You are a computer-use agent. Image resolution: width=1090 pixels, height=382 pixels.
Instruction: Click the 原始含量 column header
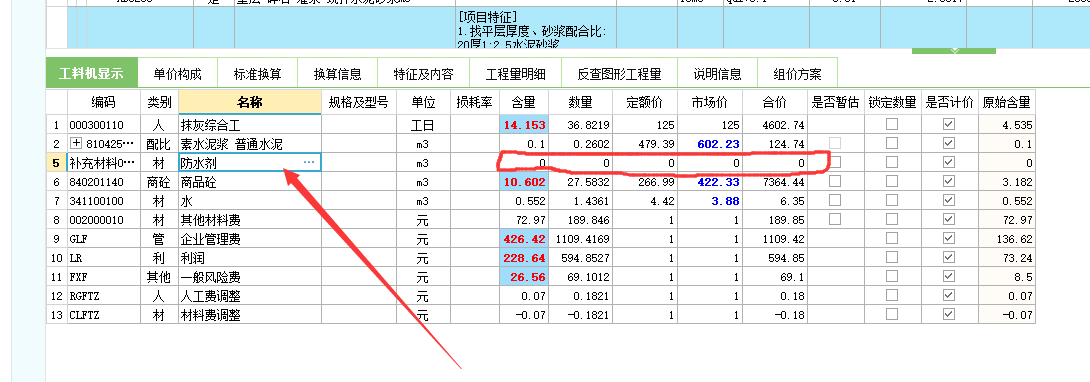1007,103
